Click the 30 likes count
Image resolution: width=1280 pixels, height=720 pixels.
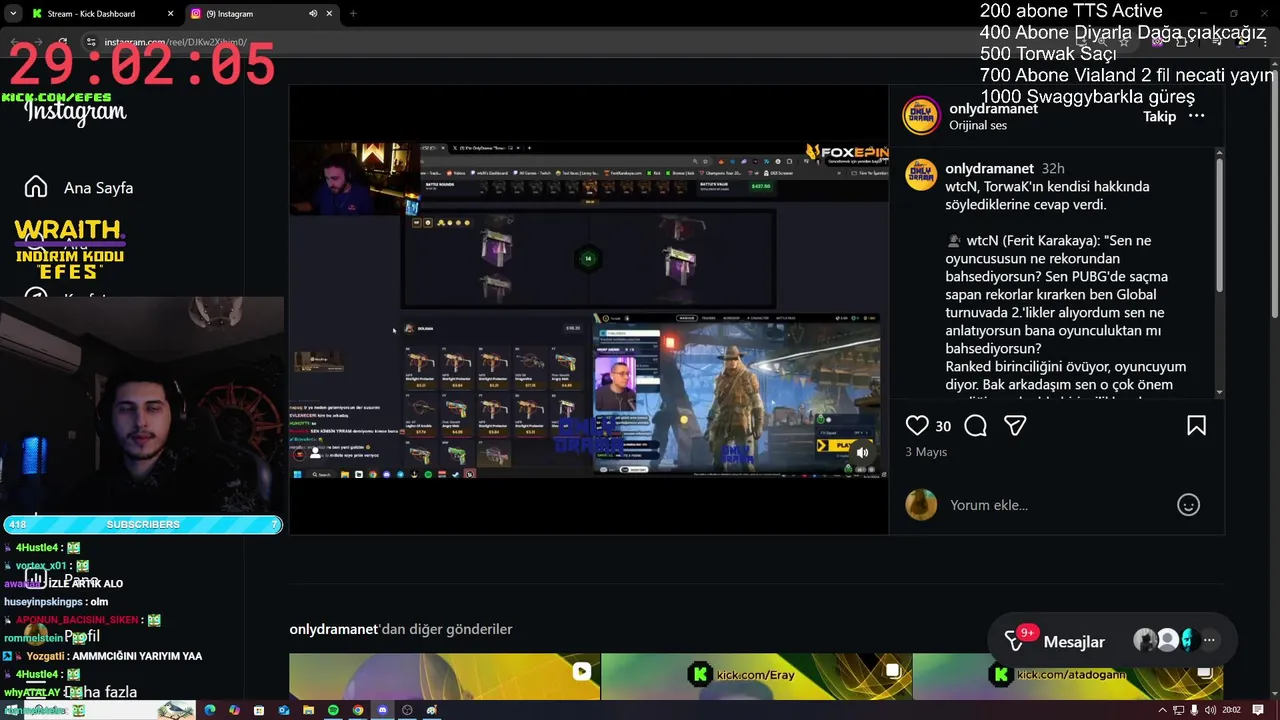[x=943, y=426]
